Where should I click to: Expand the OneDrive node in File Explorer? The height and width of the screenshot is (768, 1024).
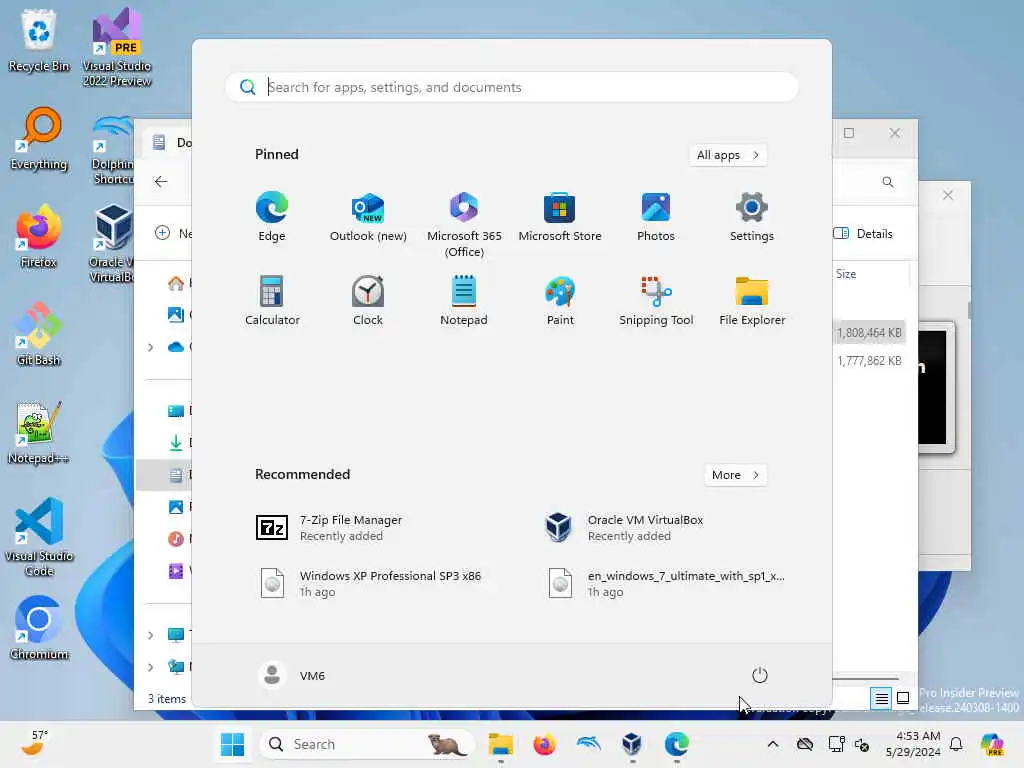click(151, 347)
